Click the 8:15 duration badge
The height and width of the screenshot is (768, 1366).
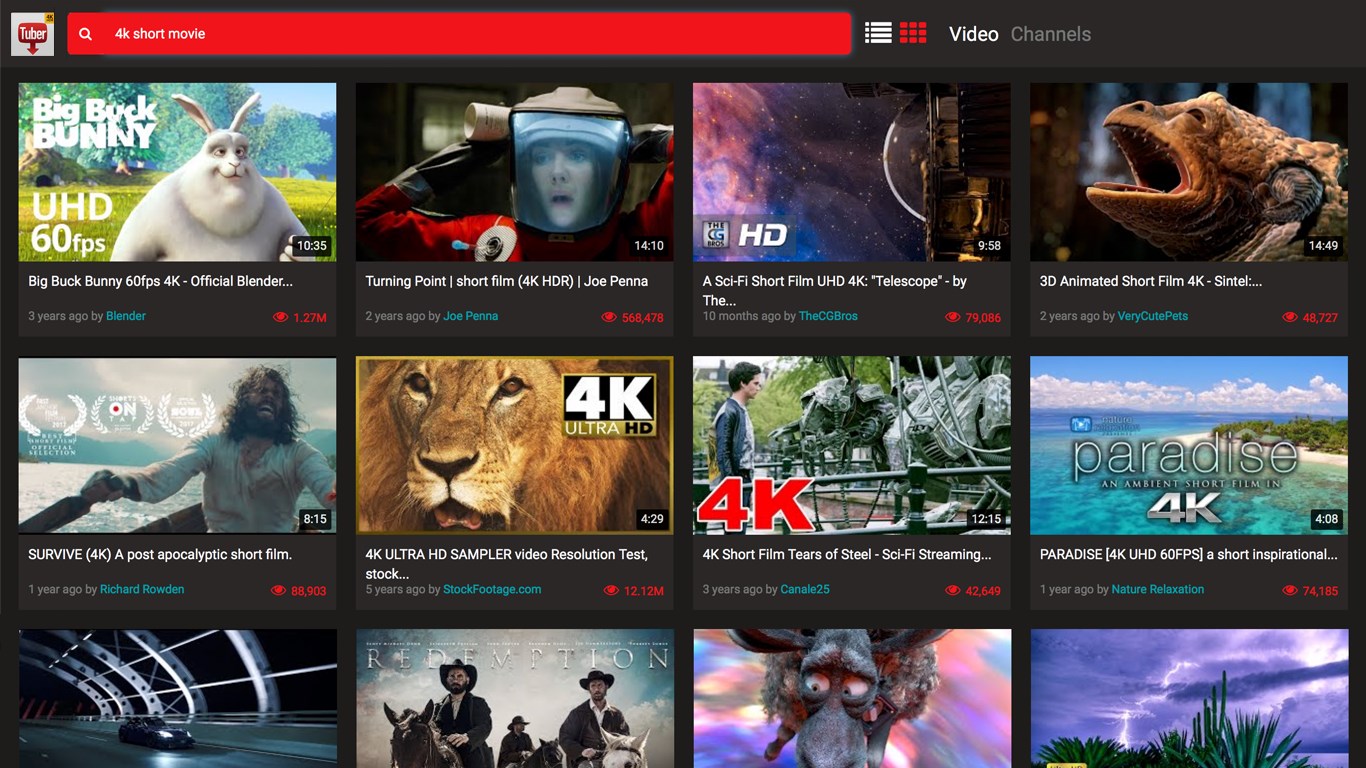coord(315,519)
